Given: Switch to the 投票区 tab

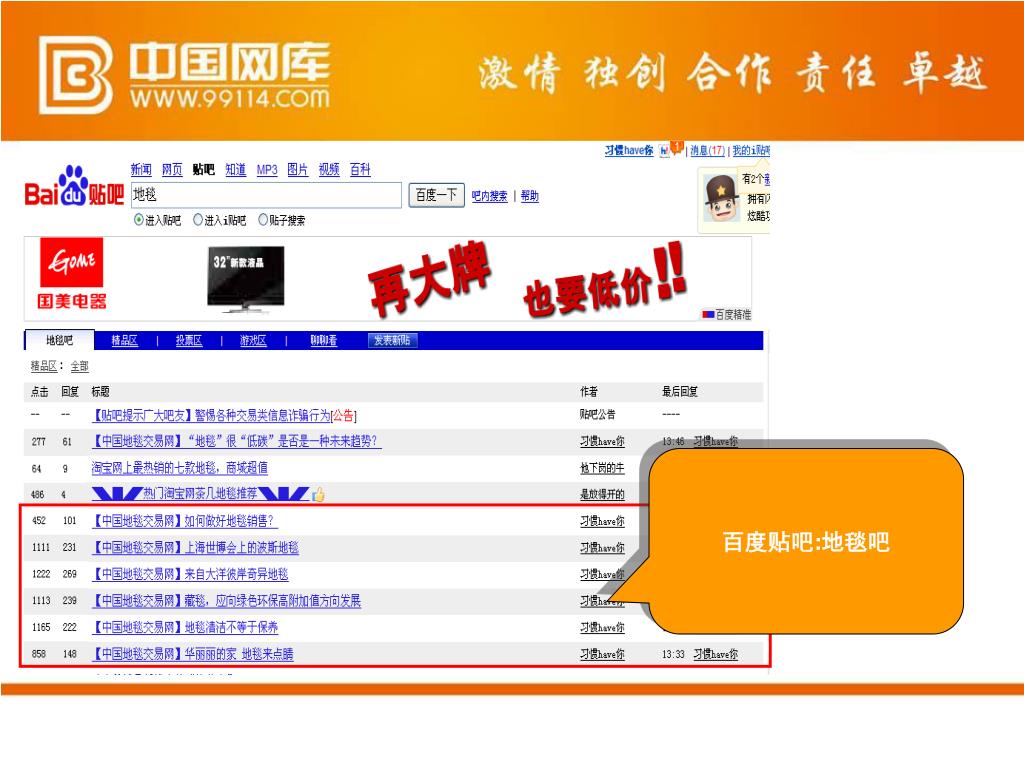Looking at the screenshot, I should coord(189,340).
